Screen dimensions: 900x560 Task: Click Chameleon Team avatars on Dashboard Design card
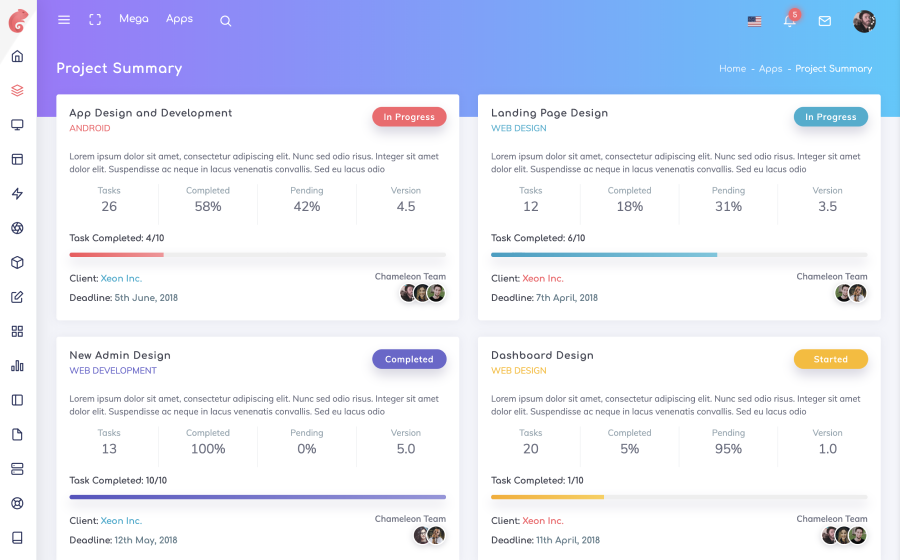tap(844, 535)
